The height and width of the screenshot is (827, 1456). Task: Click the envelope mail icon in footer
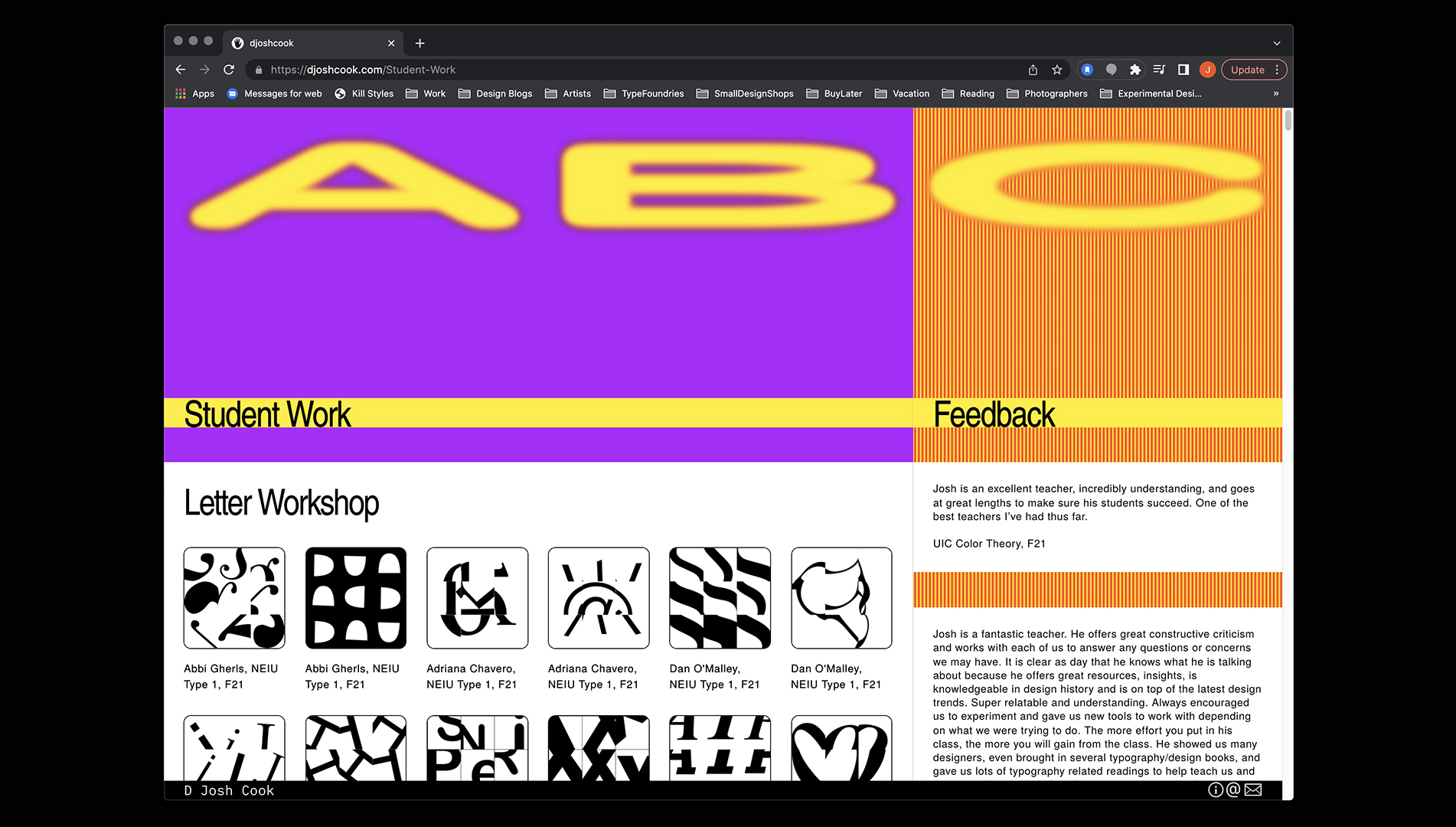1253,790
